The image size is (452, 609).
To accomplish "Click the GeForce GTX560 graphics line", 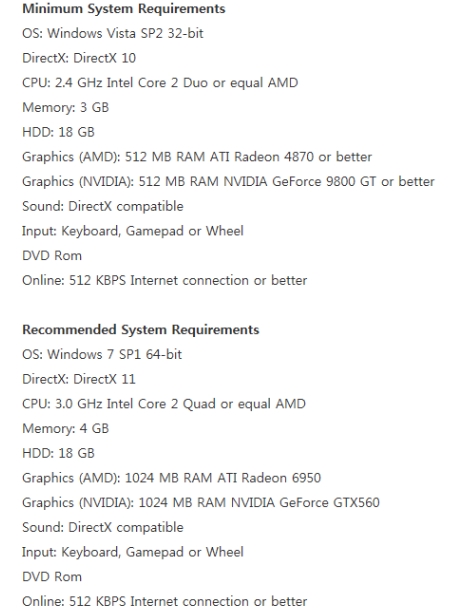I will pyautogui.click(x=201, y=503).
